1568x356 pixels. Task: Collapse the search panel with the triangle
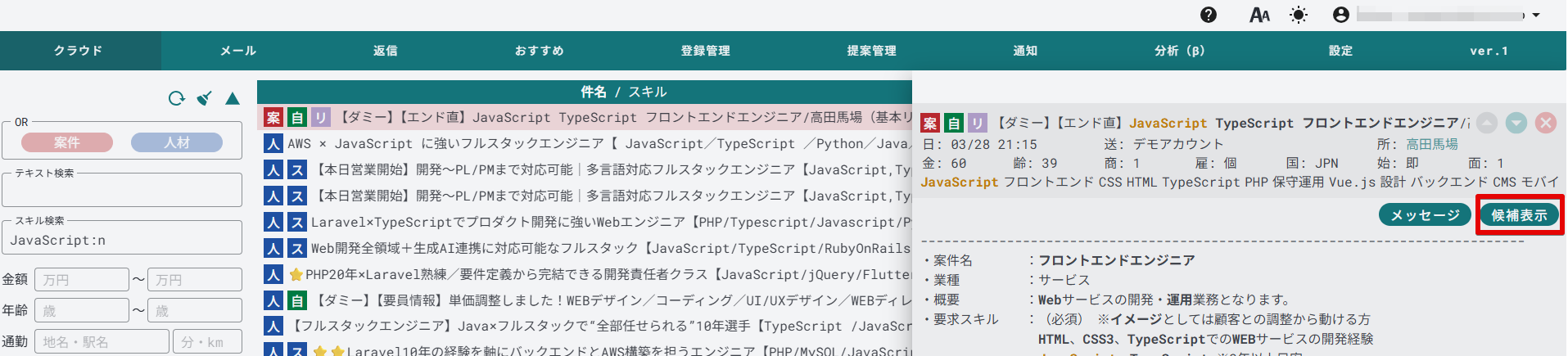pyautogui.click(x=233, y=99)
